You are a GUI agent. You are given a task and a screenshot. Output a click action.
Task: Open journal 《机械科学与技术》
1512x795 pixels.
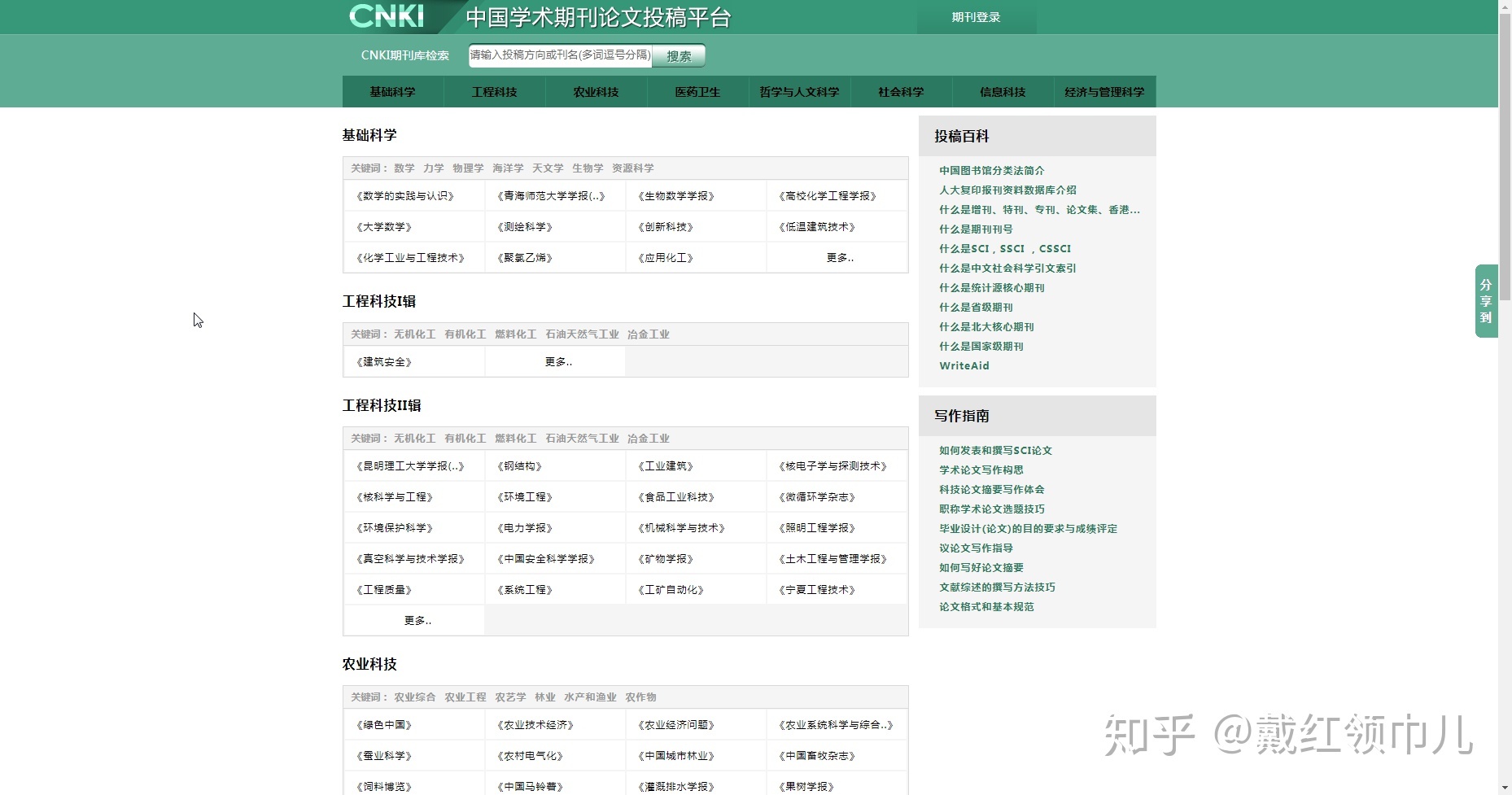click(681, 528)
